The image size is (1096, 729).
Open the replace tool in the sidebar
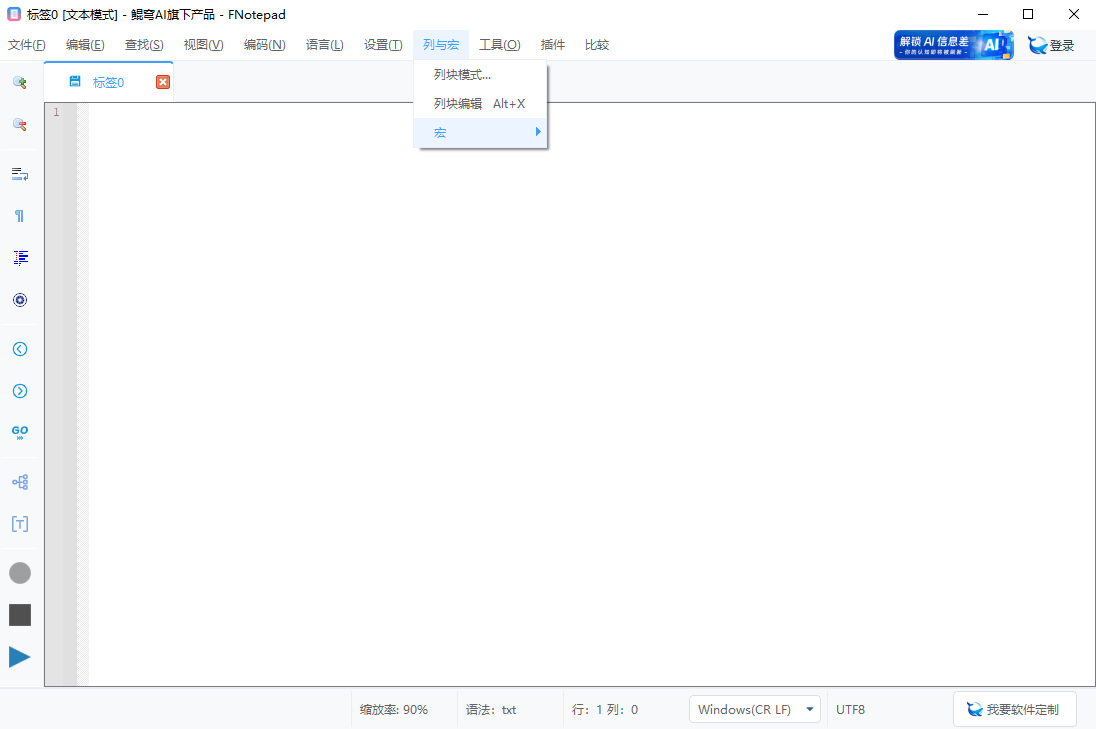19,124
